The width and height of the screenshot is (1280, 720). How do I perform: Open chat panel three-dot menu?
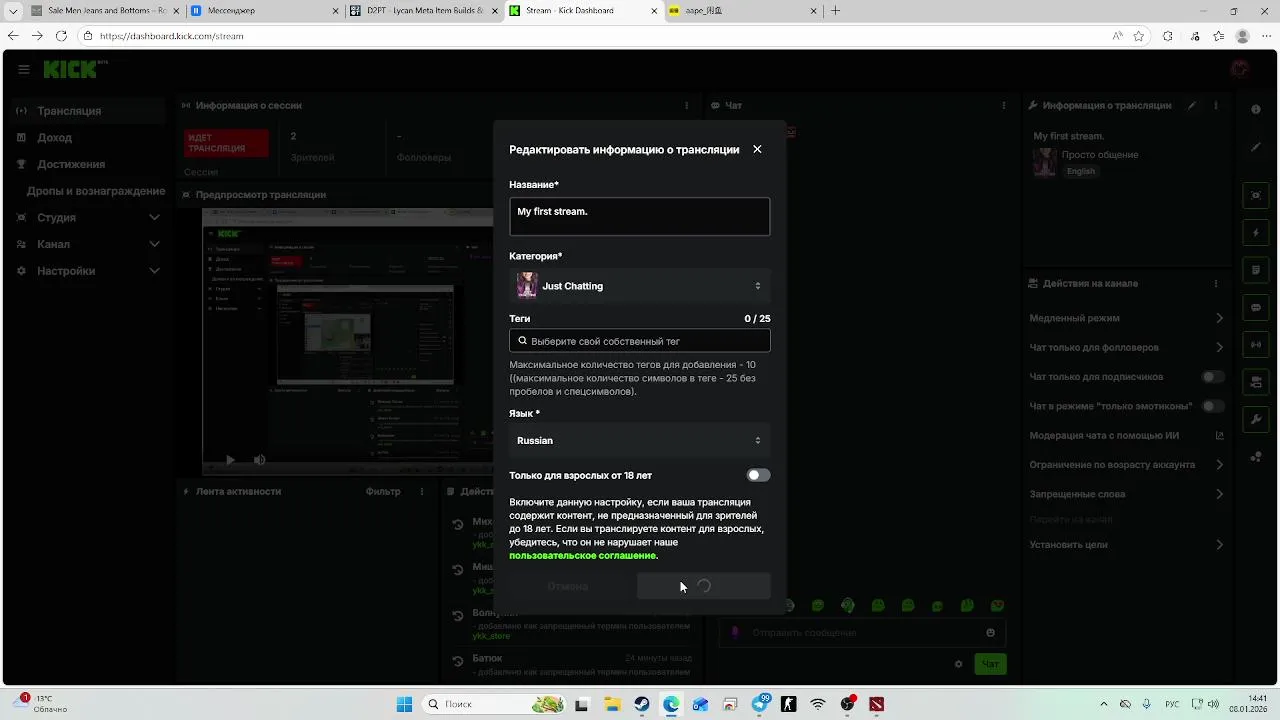coord(1003,105)
